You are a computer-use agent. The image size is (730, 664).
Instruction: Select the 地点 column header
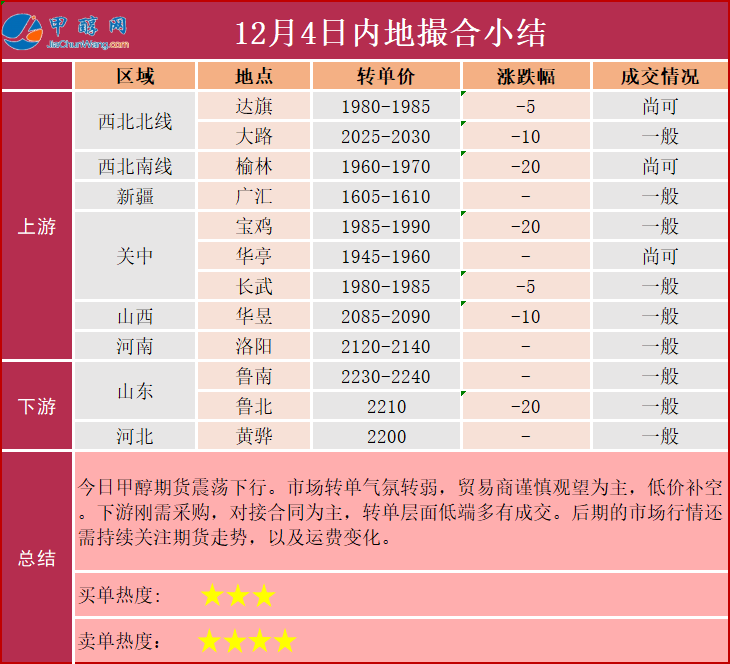coord(254,77)
